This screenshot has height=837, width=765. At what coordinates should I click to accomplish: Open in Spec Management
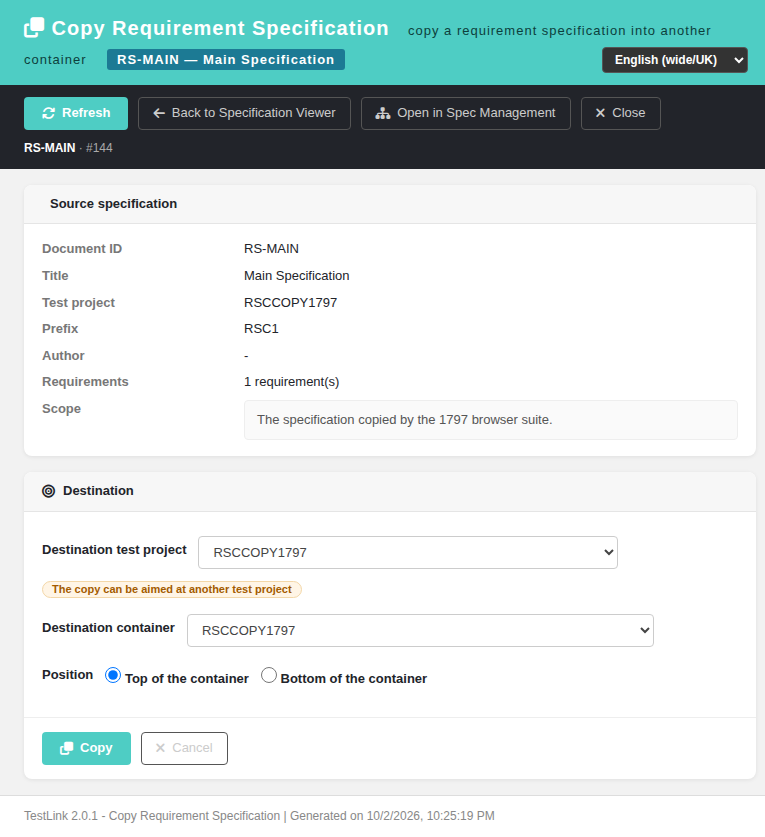point(466,113)
